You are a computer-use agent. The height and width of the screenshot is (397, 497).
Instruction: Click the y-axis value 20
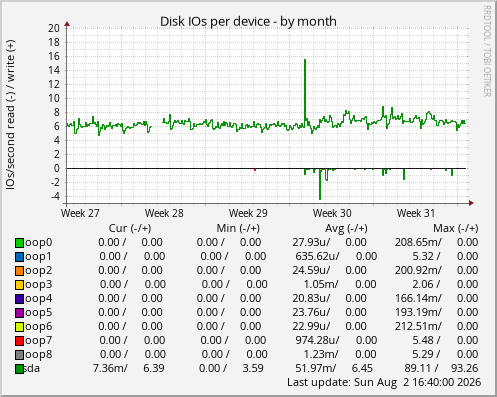point(54,28)
